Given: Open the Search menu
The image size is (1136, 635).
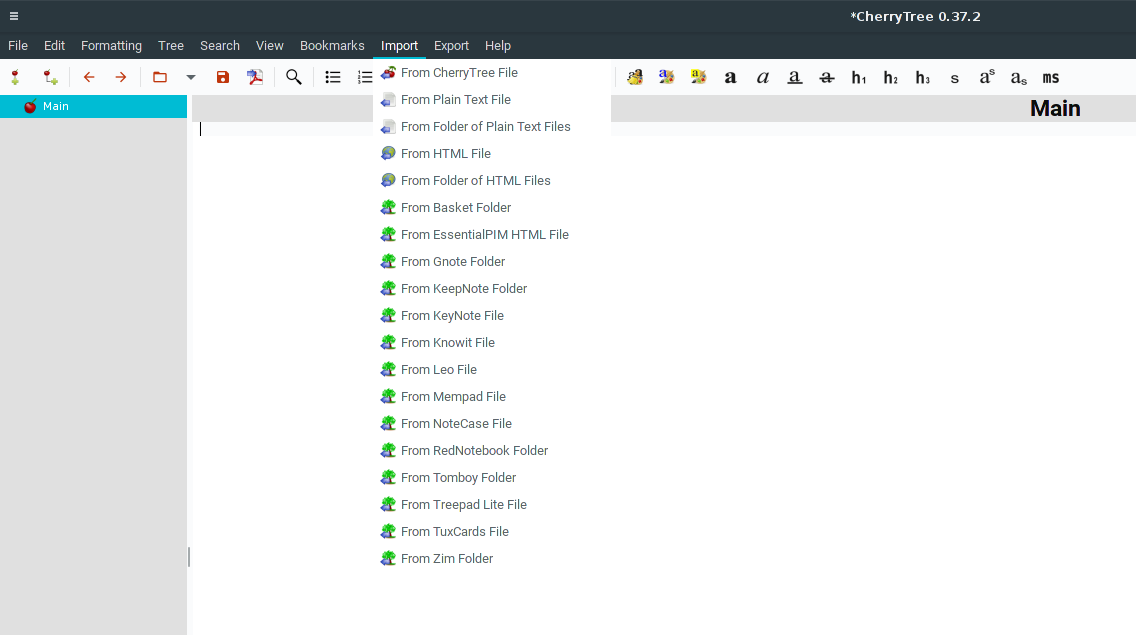Looking at the screenshot, I should [220, 46].
